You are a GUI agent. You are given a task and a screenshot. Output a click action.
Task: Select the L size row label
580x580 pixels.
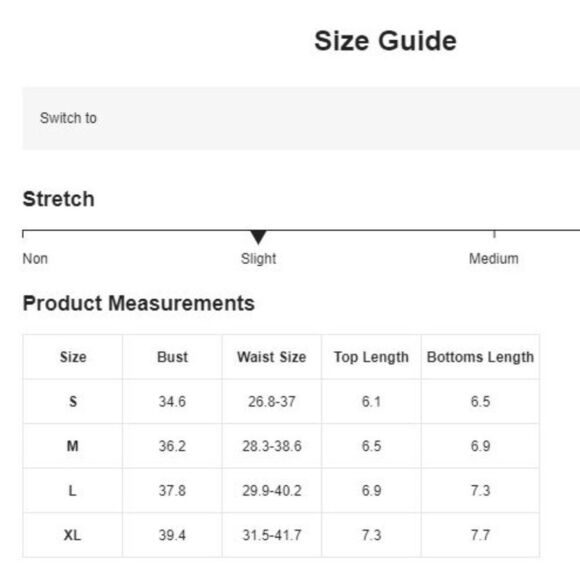tap(72, 490)
